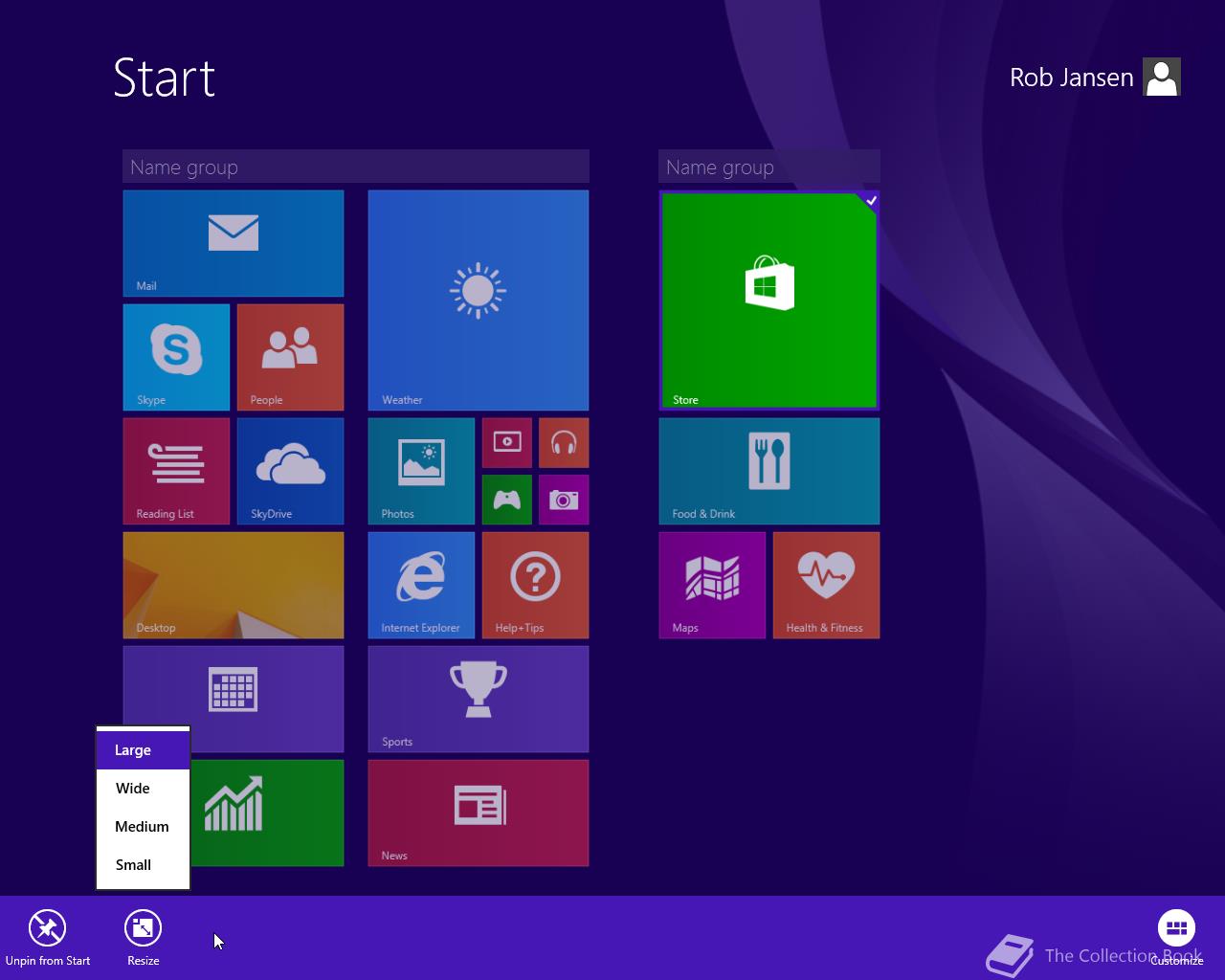Open the Mail tile
Screen dimensions: 1225x980
pyautogui.click(x=234, y=243)
